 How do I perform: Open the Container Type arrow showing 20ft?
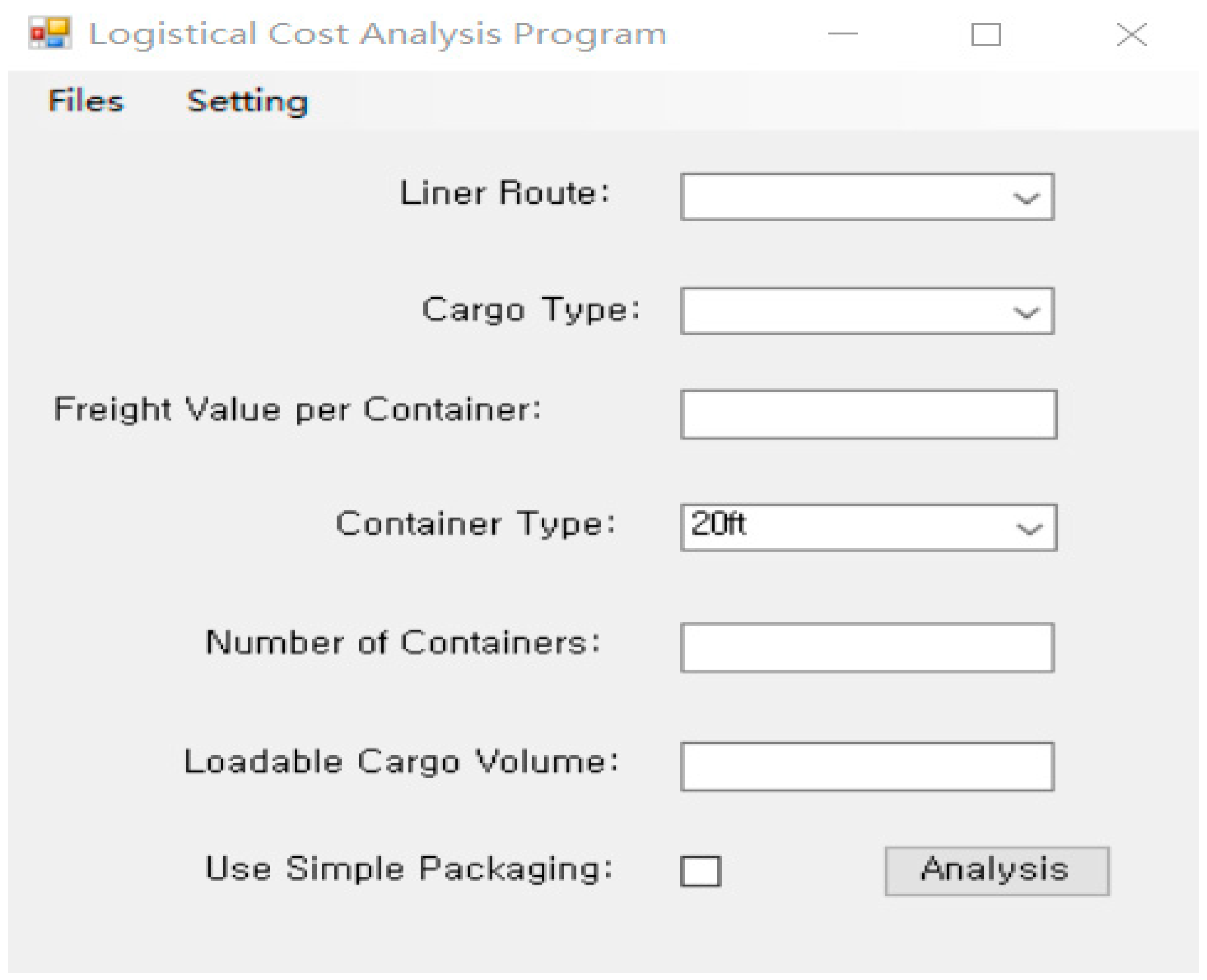tap(1028, 528)
